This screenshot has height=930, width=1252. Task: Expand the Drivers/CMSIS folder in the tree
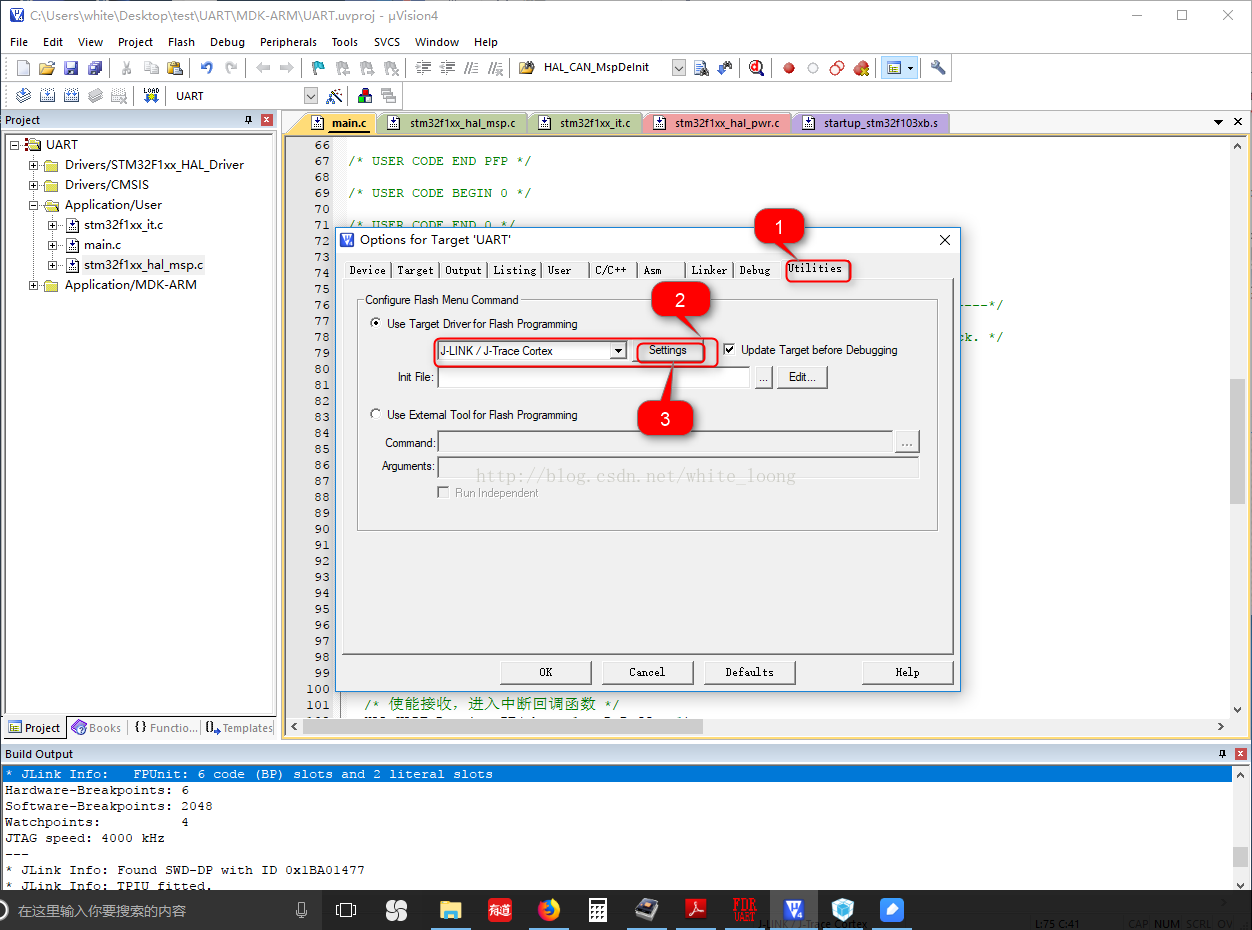pos(34,185)
